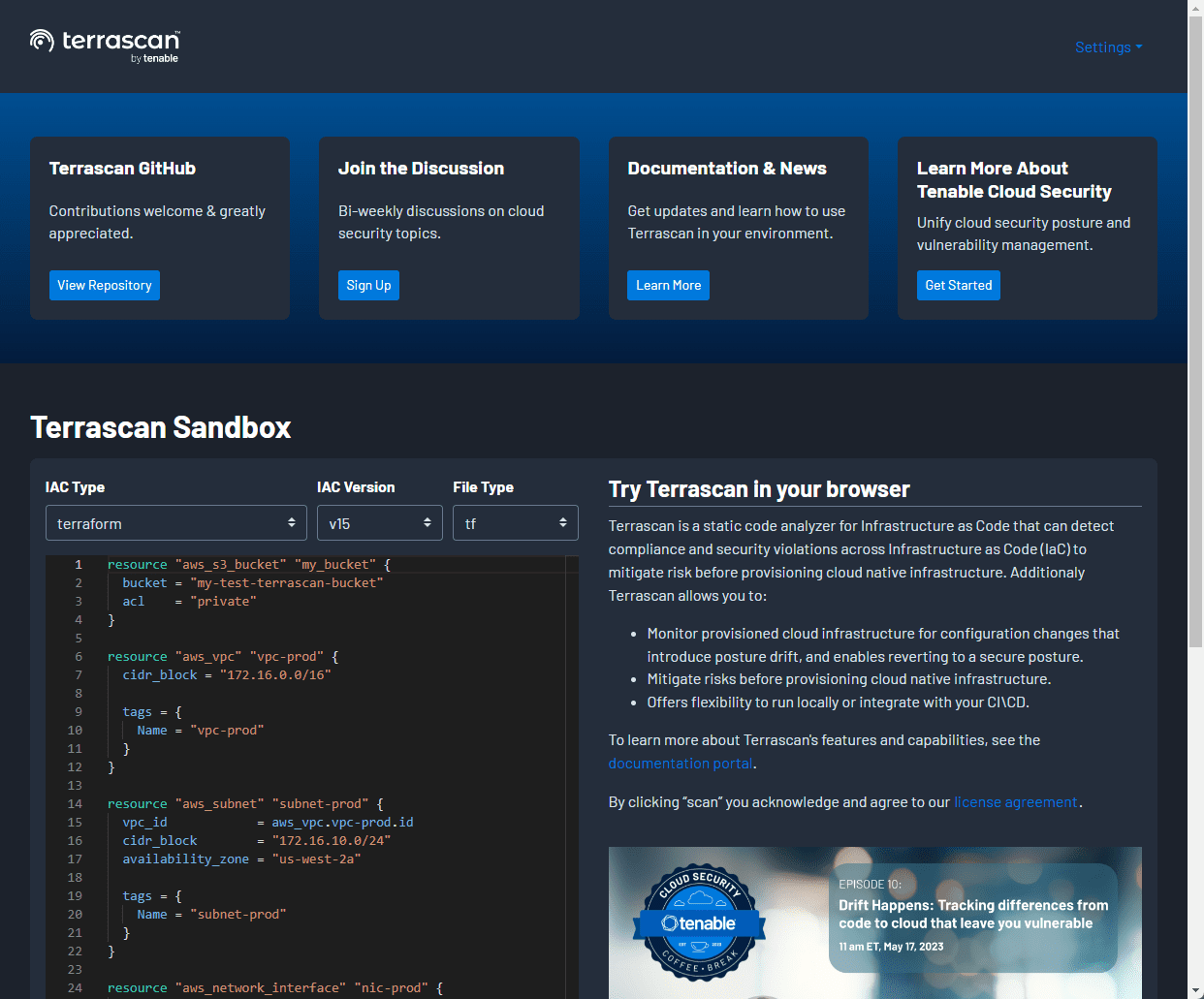1204x999 pixels.
Task: Click the vertical page scrollbar thumb
Action: coord(1195,331)
